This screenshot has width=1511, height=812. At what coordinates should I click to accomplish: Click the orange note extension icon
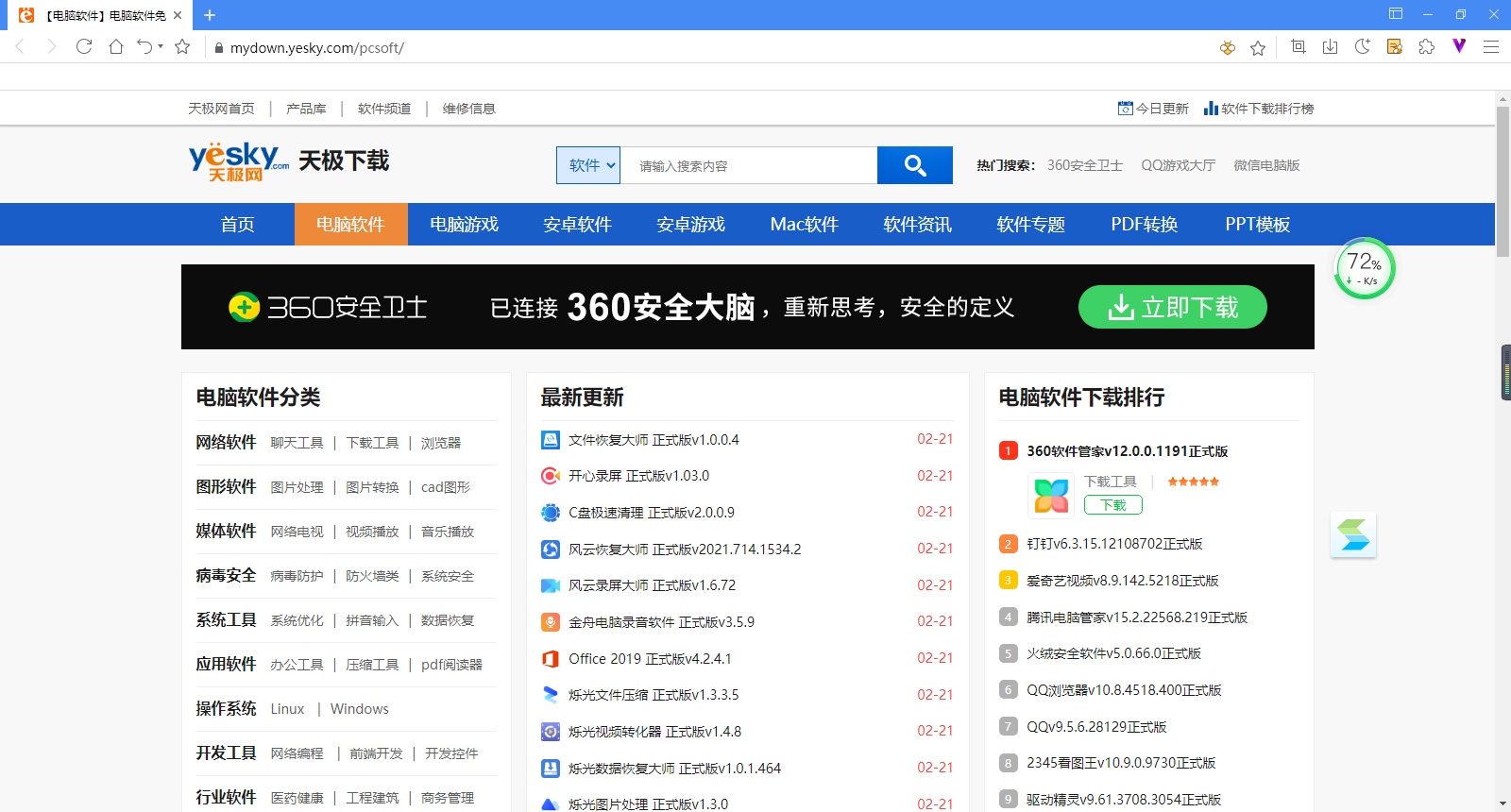1395,46
